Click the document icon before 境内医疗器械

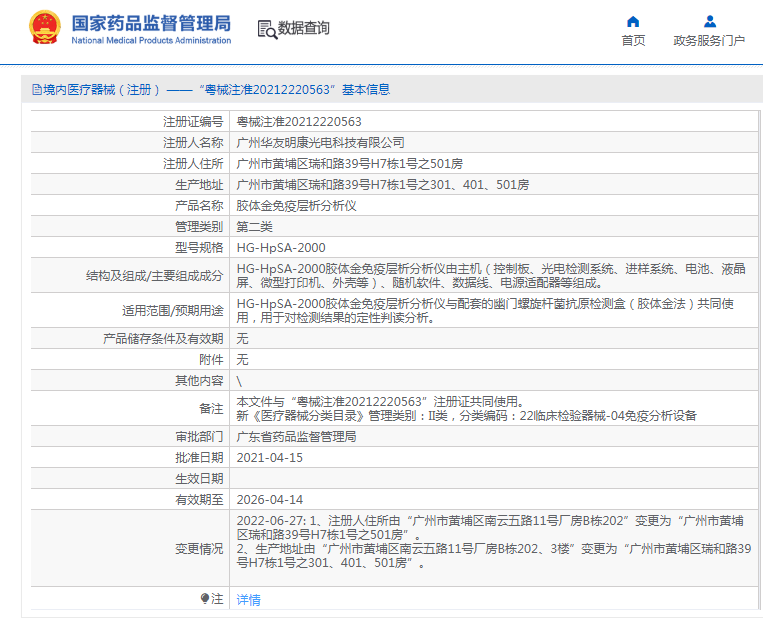click(x=36, y=90)
